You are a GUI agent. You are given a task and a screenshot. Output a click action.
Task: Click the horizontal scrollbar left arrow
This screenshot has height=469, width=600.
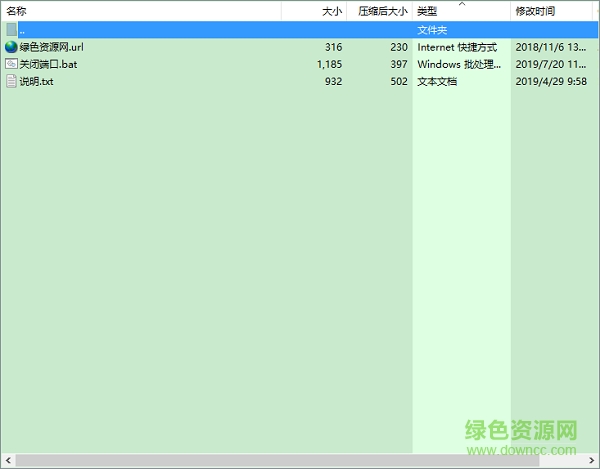click(x=8, y=460)
